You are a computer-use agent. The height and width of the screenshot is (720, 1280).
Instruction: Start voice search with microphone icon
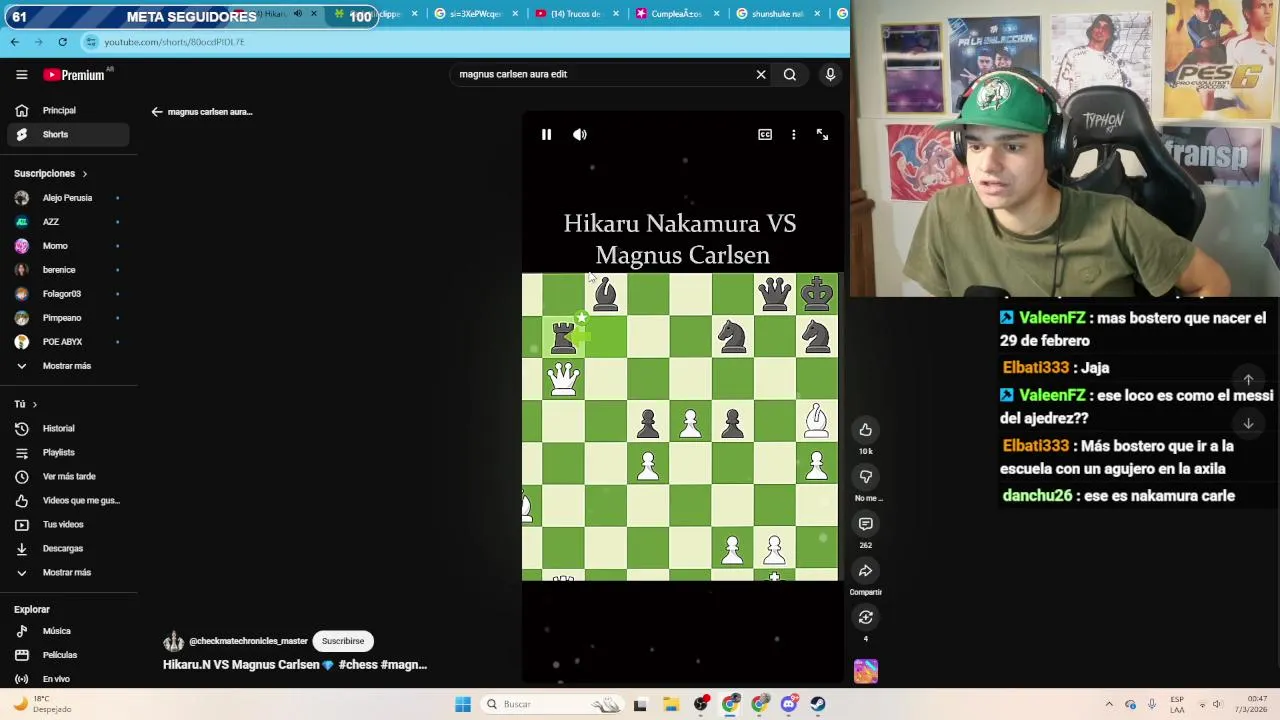[830, 74]
